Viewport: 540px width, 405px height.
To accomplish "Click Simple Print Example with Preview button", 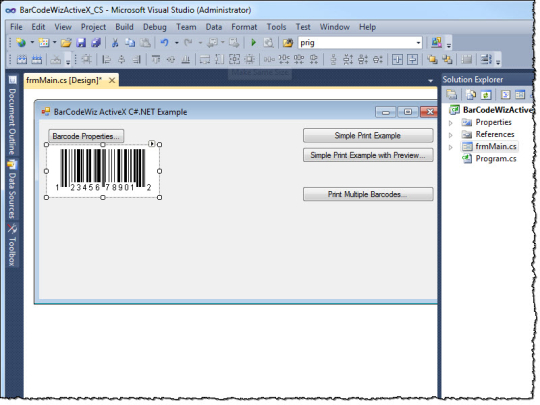I will 368,155.
